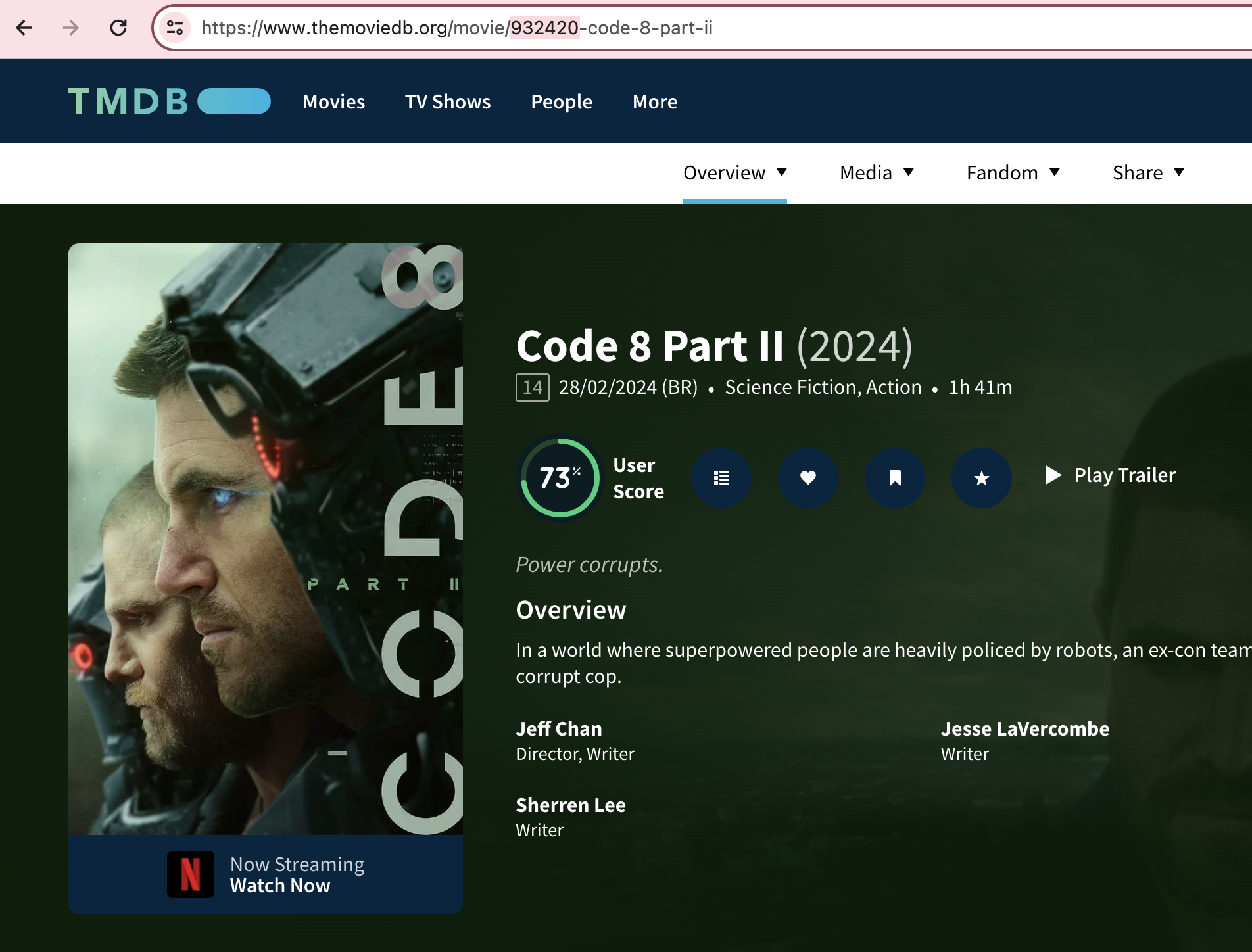Click the release date 28/02/2024 (BR)
Image resolution: width=1252 pixels, height=952 pixels.
click(x=628, y=387)
